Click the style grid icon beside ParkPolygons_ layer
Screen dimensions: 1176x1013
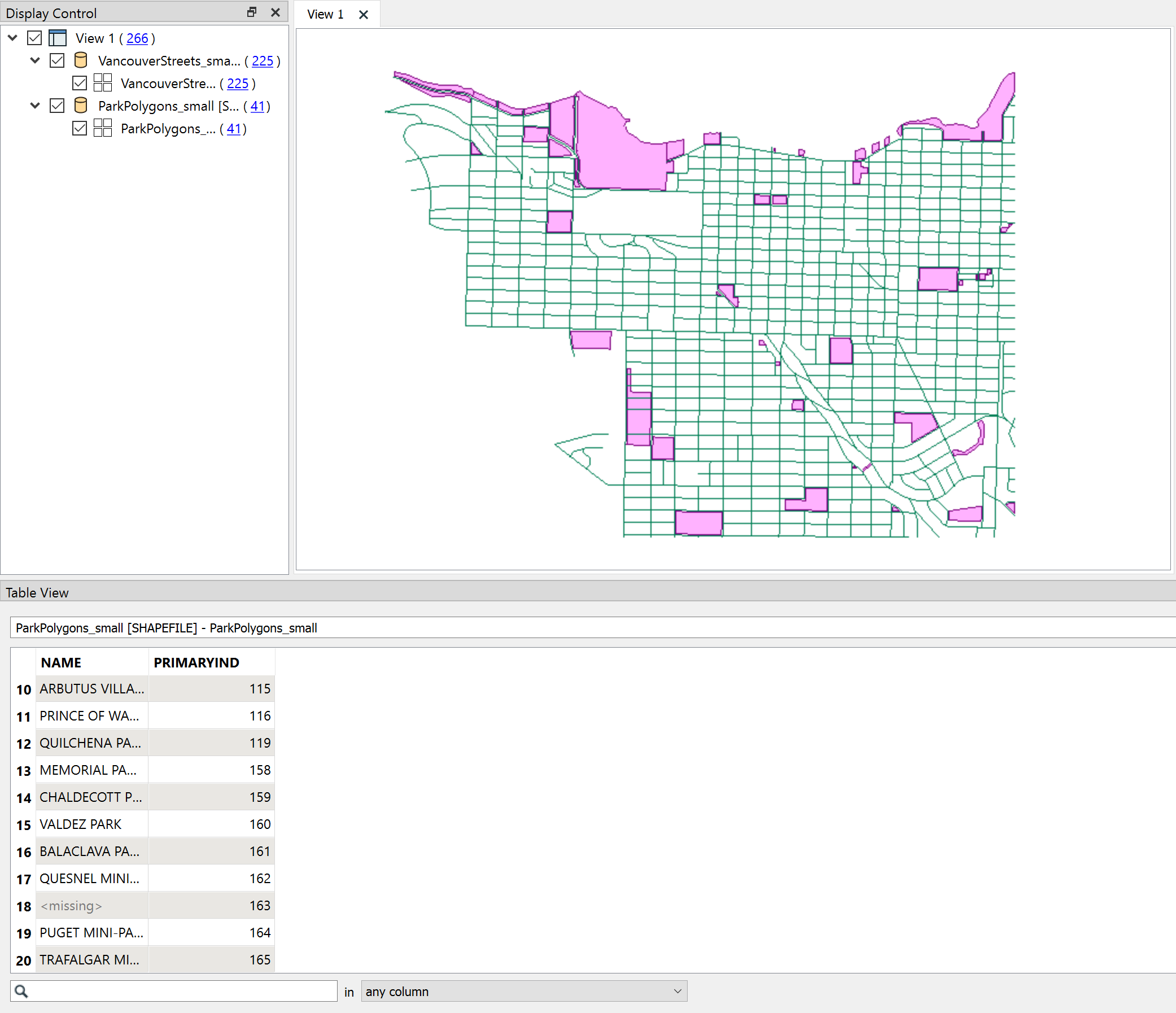(x=103, y=128)
